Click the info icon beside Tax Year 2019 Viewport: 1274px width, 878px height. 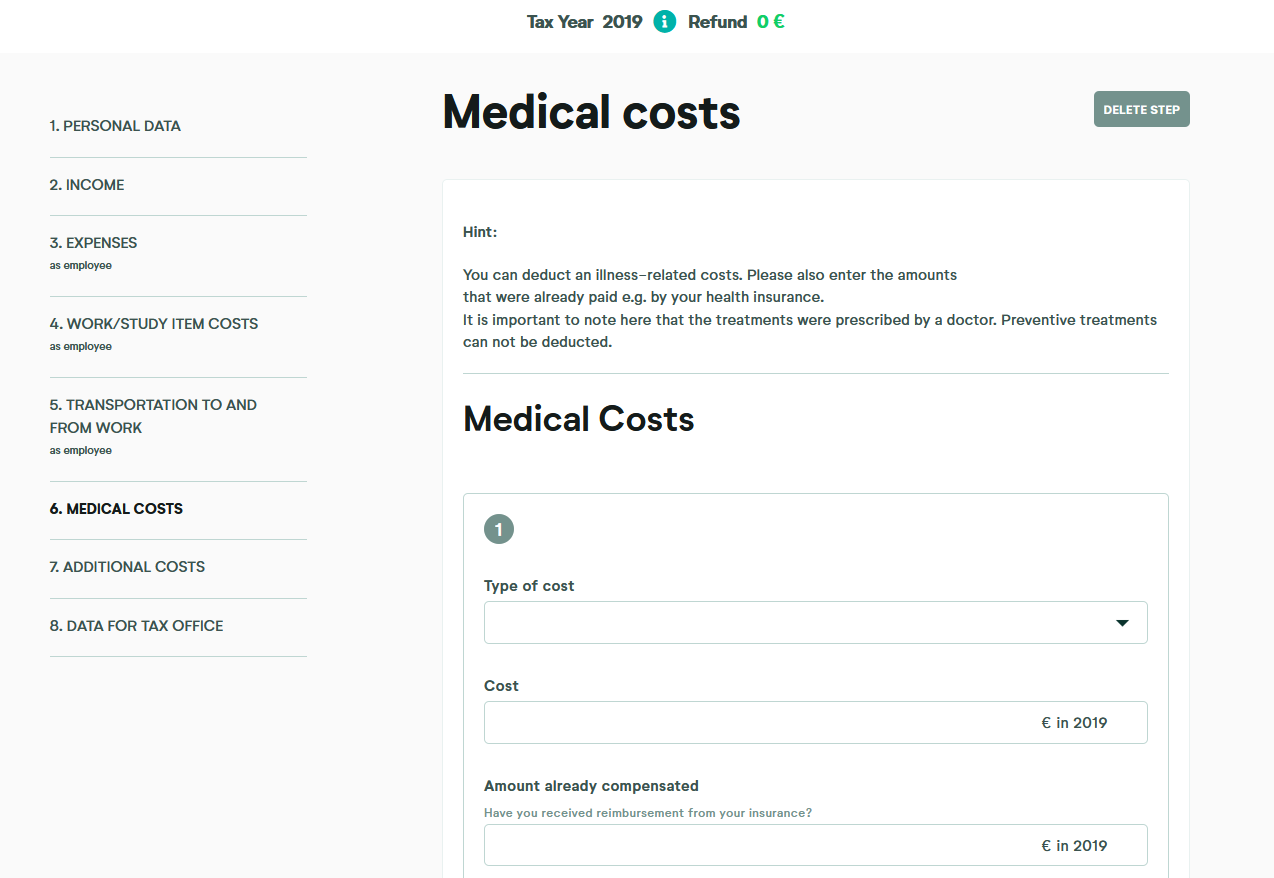665,22
